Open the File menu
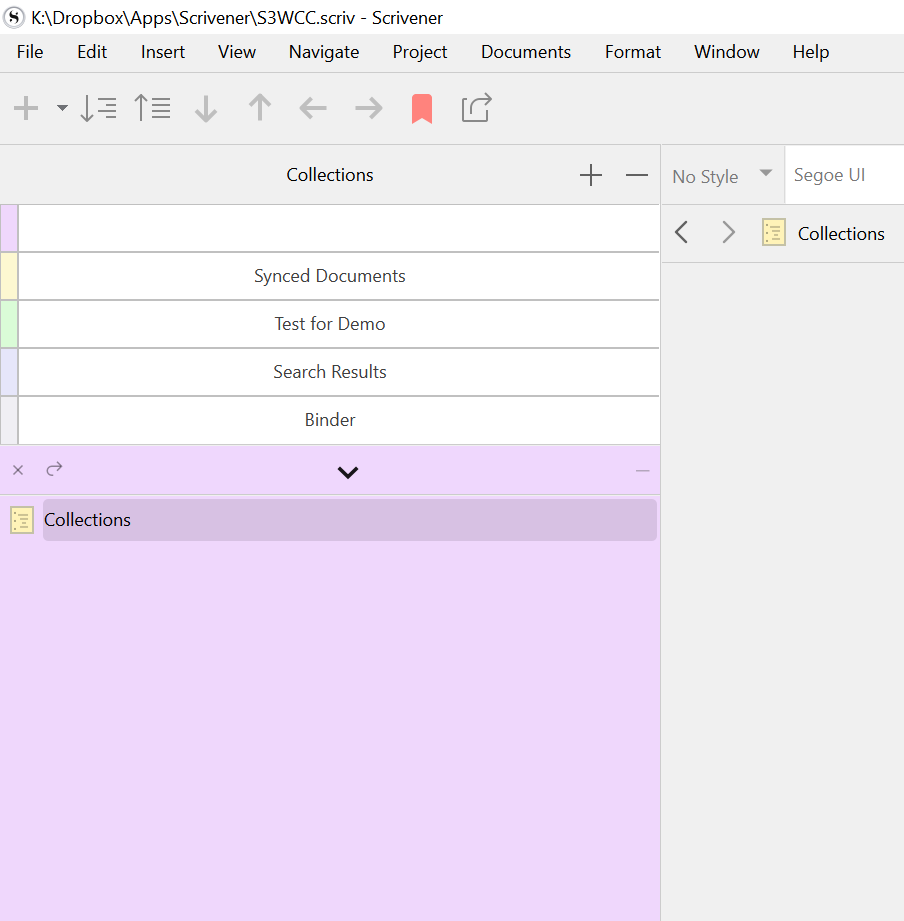This screenshot has height=921, width=904. 30,52
